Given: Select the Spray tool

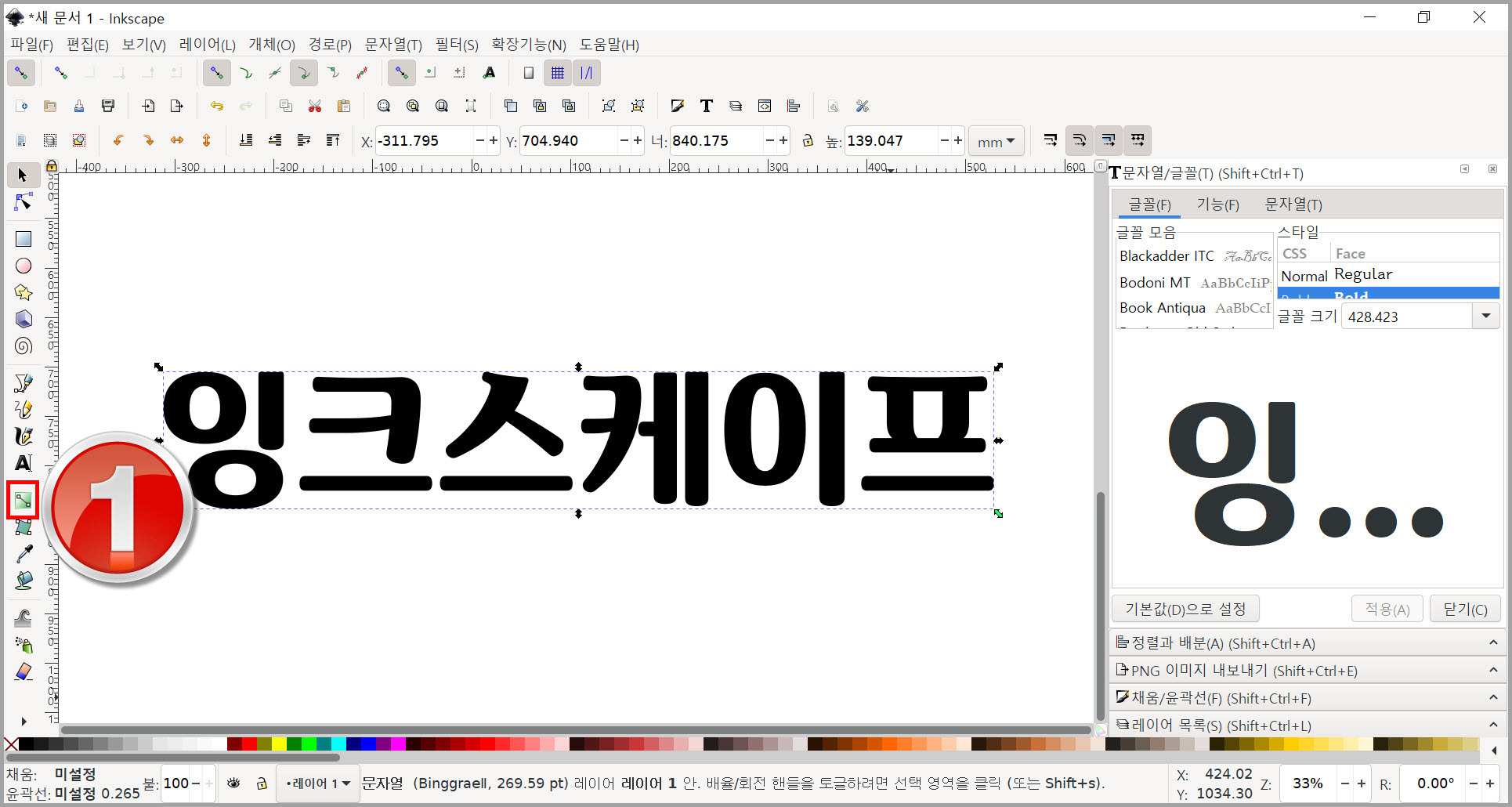Looking at the screenshot, I should [24, 645].
